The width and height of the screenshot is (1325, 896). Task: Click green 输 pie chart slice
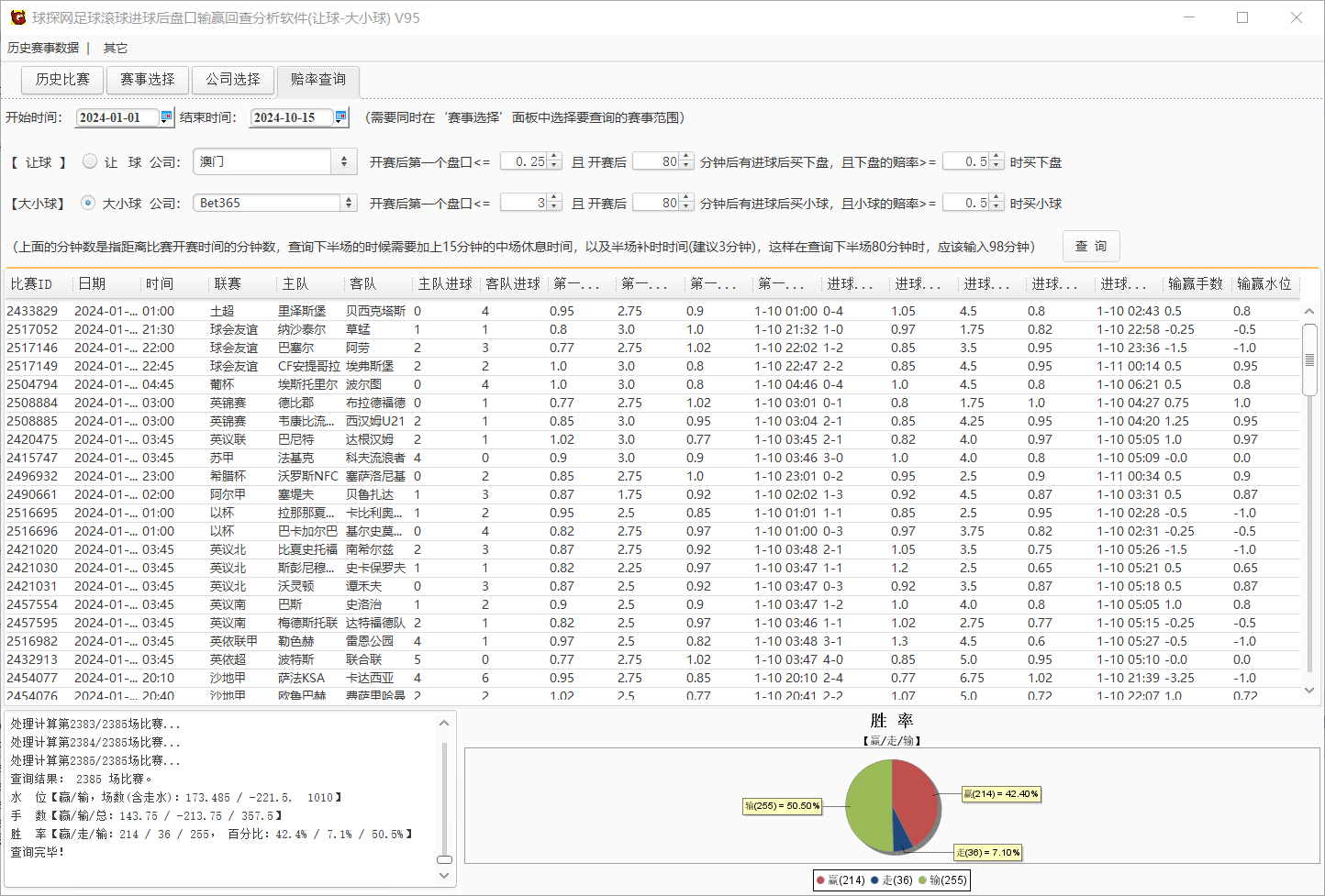click(x=868, y=807)
